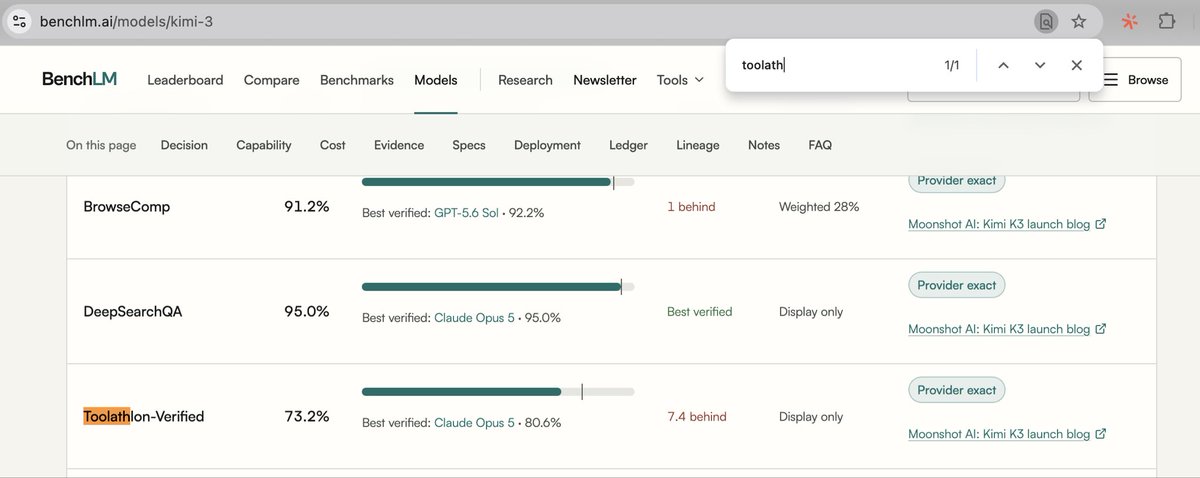The image size is (1200, 478).
Task: Open Claude Opus 5 link in DeepSearchQA row
Action: click(x=474, y=318)
